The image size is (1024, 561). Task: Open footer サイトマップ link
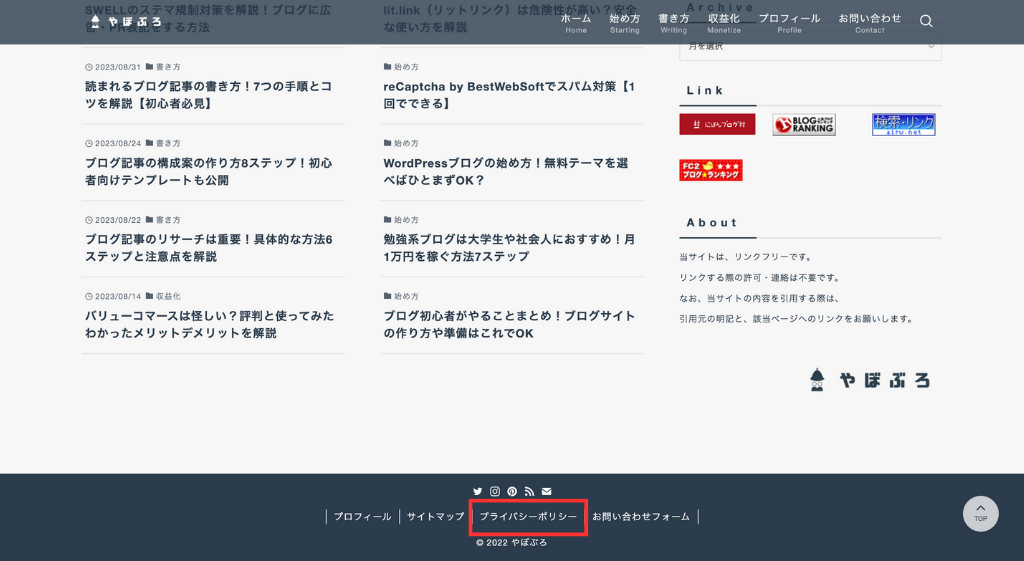[x=436, y=517]
